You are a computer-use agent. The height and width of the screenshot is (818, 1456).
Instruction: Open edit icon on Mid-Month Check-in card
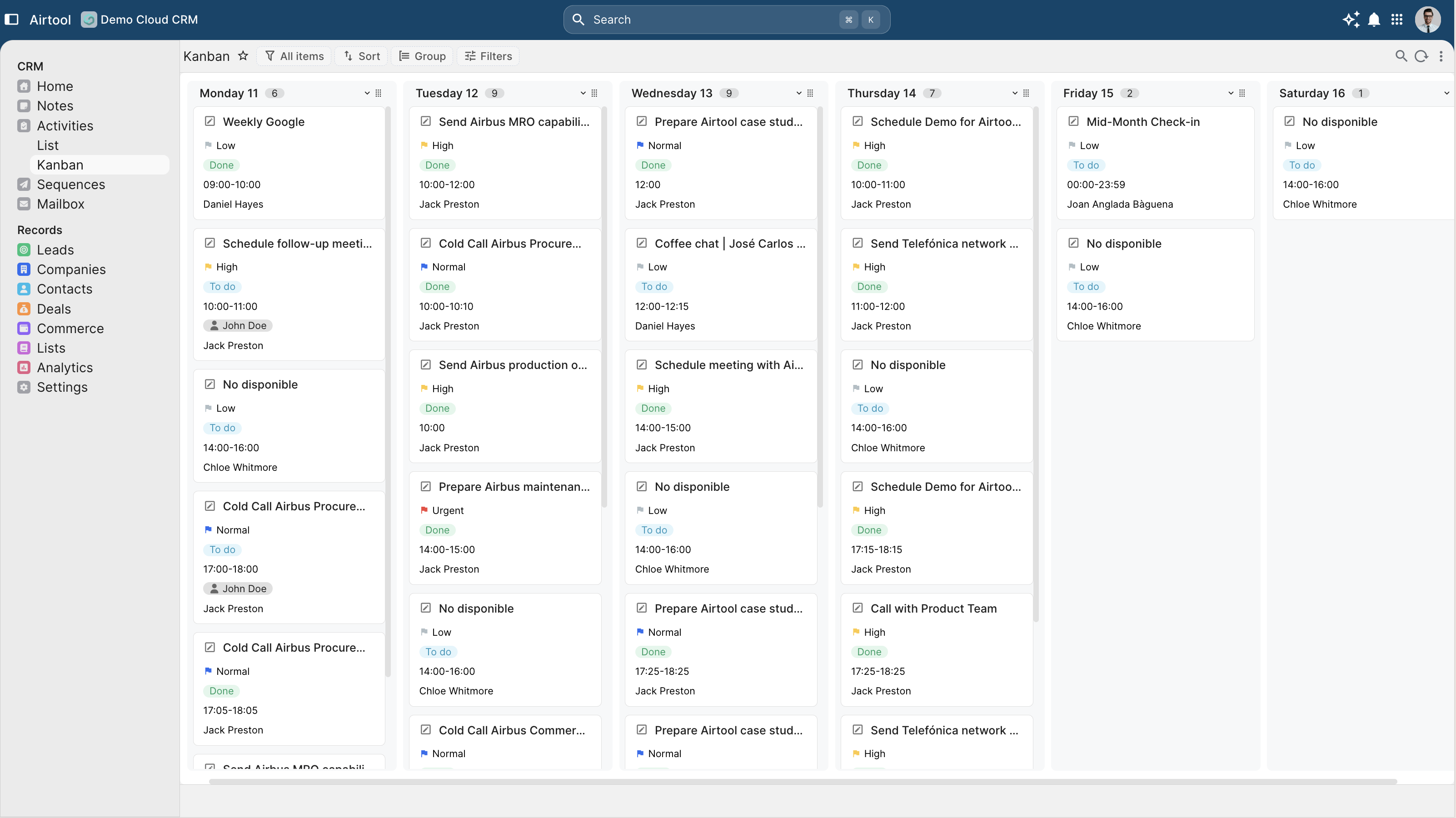(x=1073, y=121)
